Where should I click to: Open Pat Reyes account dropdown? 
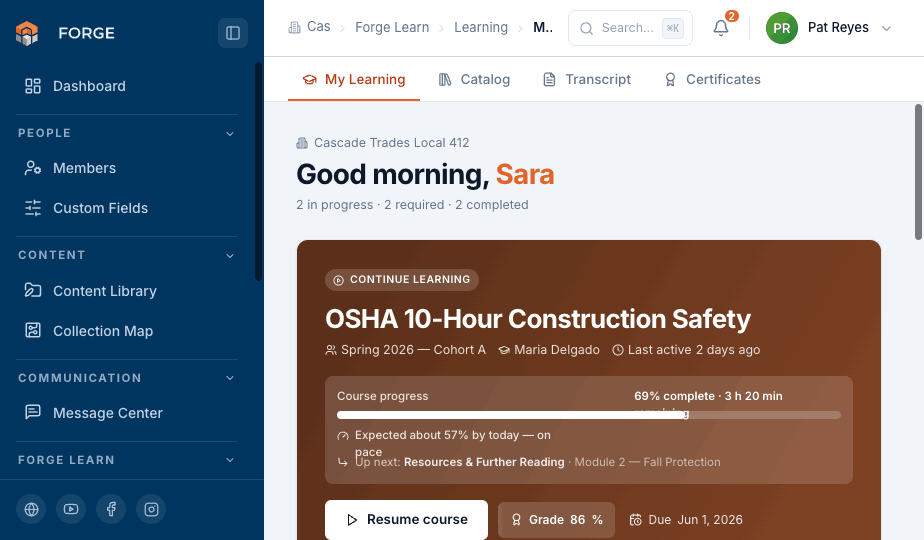[x=829, y=28]
